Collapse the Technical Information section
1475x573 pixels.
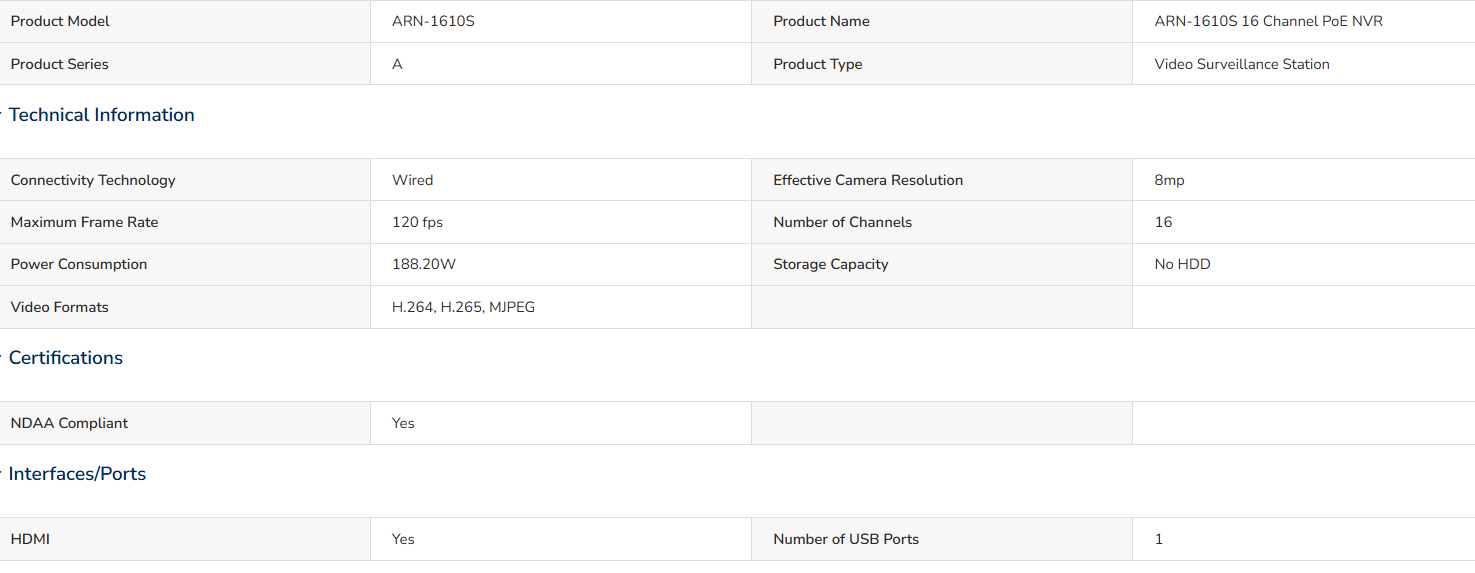(x=101, y=115)
